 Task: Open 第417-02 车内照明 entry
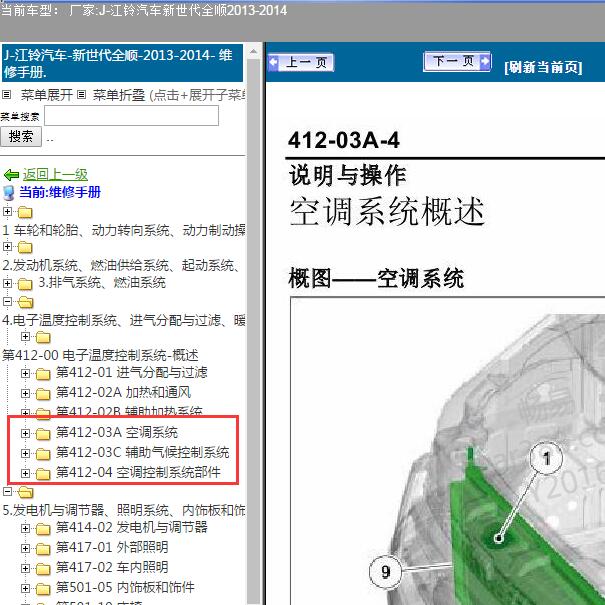pyautogui.click(x=112, y=568)
